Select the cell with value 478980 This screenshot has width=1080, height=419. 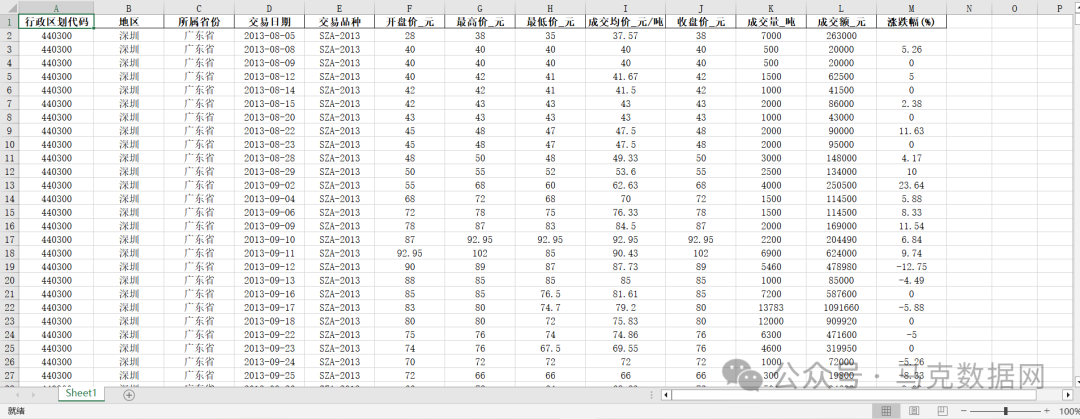point(841,267)
